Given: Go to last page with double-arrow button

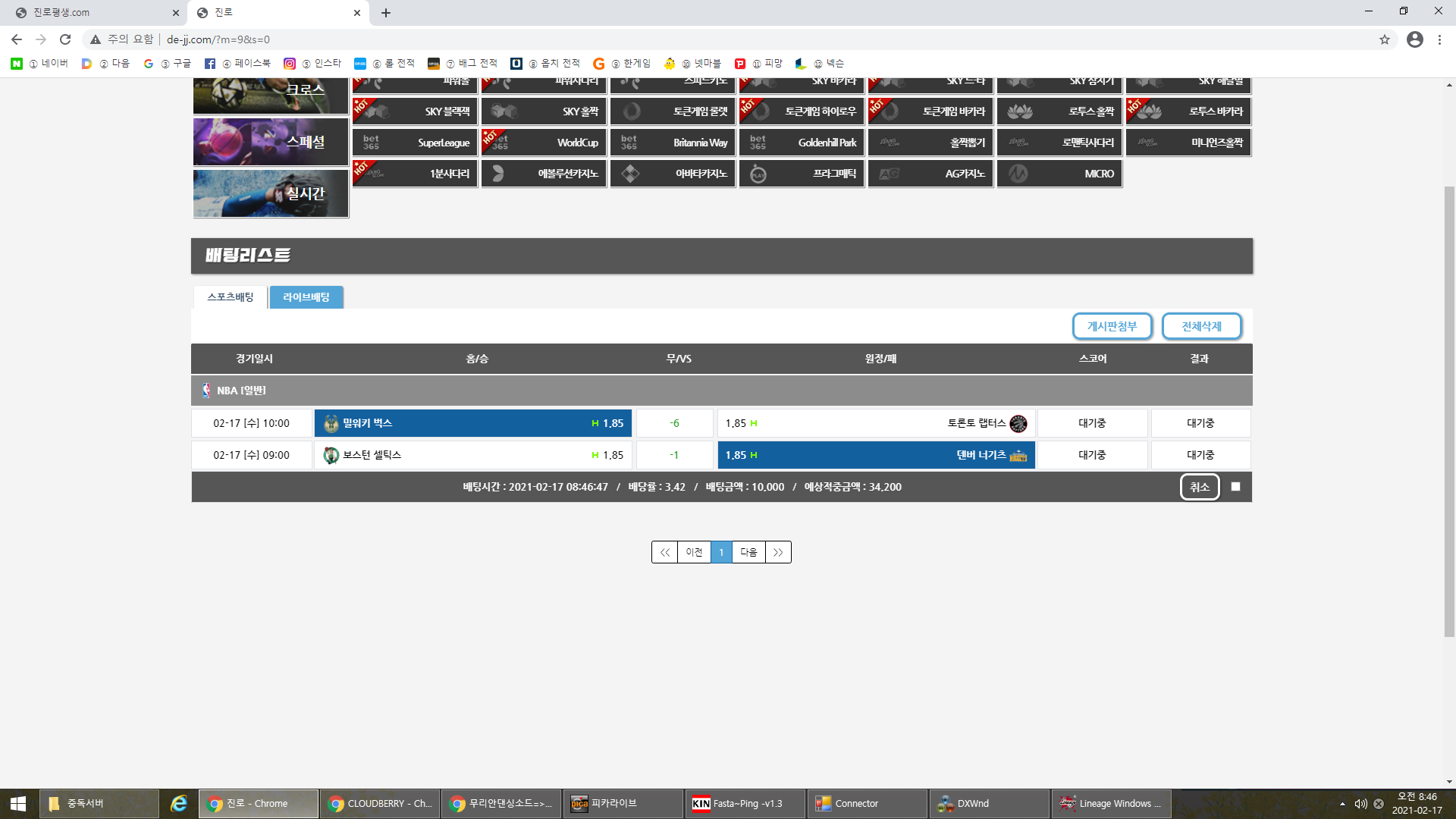Looking at the screenshot, I should [778, 552].
